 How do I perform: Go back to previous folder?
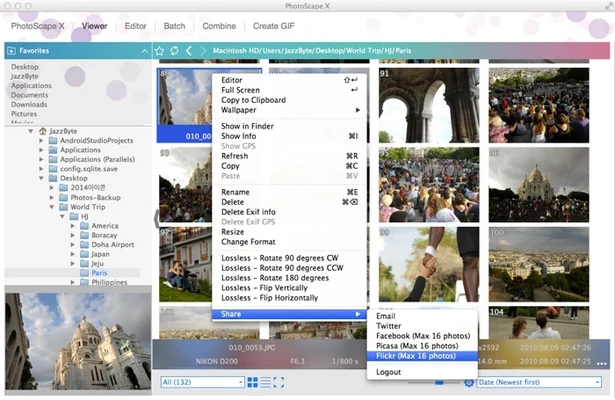coord(189,51)
